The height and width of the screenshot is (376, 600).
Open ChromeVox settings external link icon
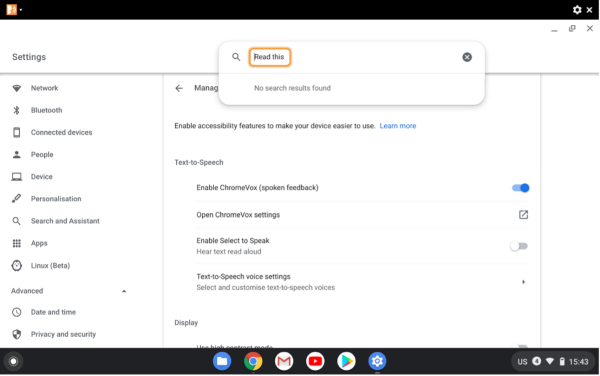523,215
